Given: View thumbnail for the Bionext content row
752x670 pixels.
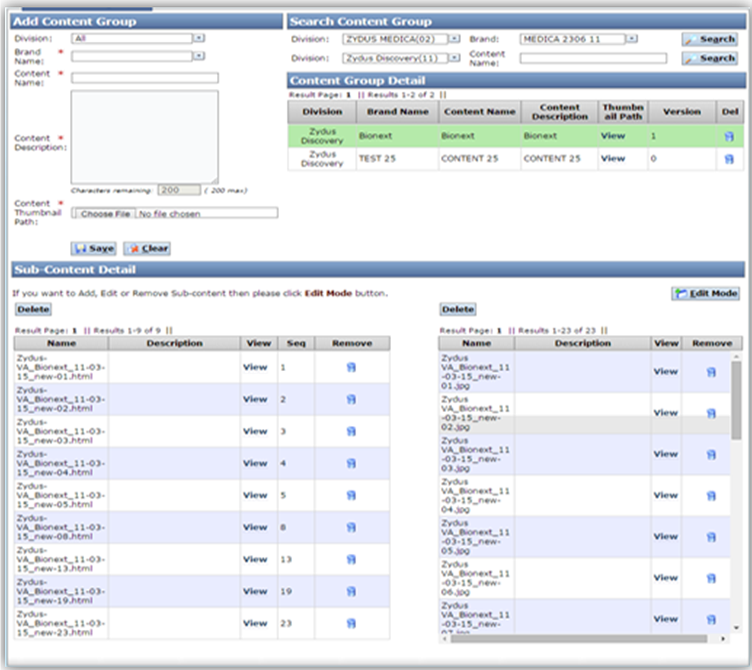Looking at the screenshot, I should click(612, 136).
